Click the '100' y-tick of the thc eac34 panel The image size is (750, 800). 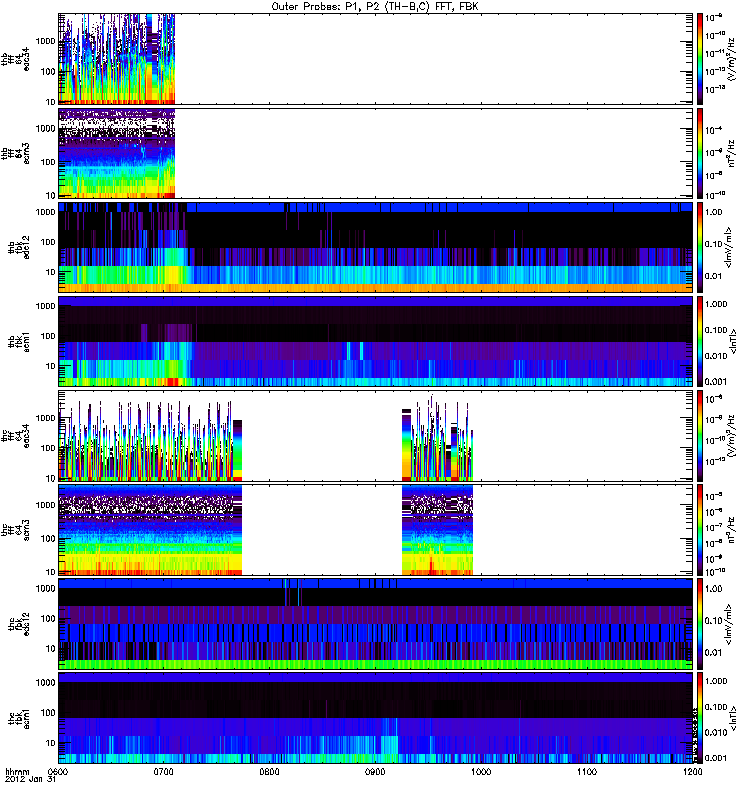(48, 447)
